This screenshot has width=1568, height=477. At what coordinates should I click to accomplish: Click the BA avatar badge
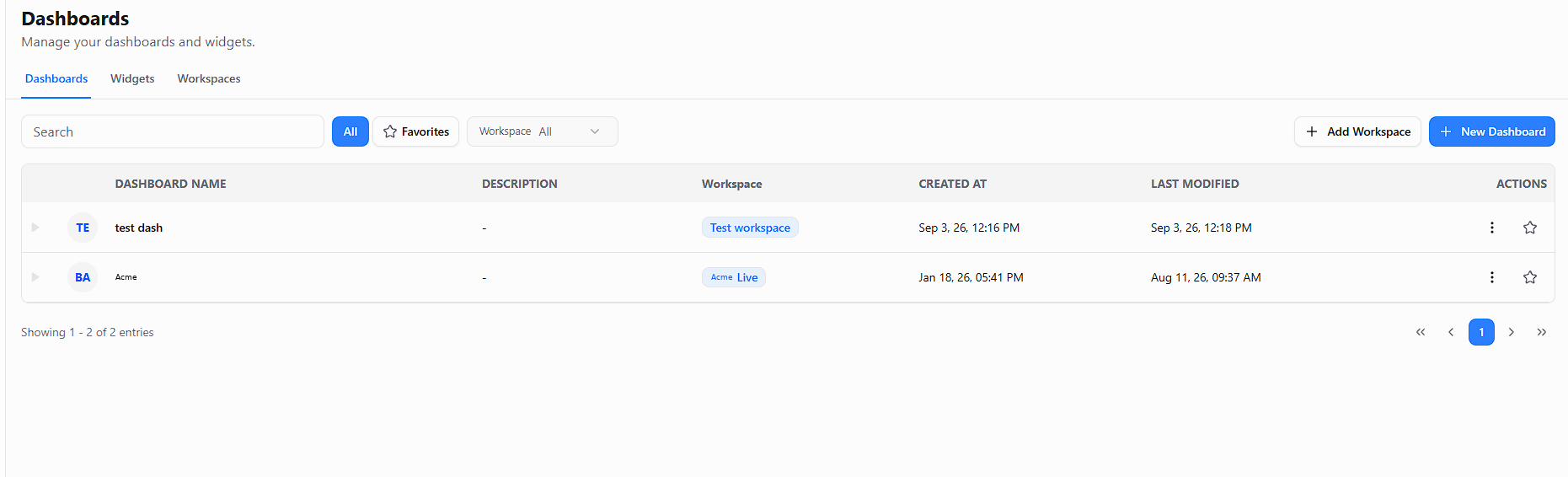pyautogui.click(x=83, y=277)
